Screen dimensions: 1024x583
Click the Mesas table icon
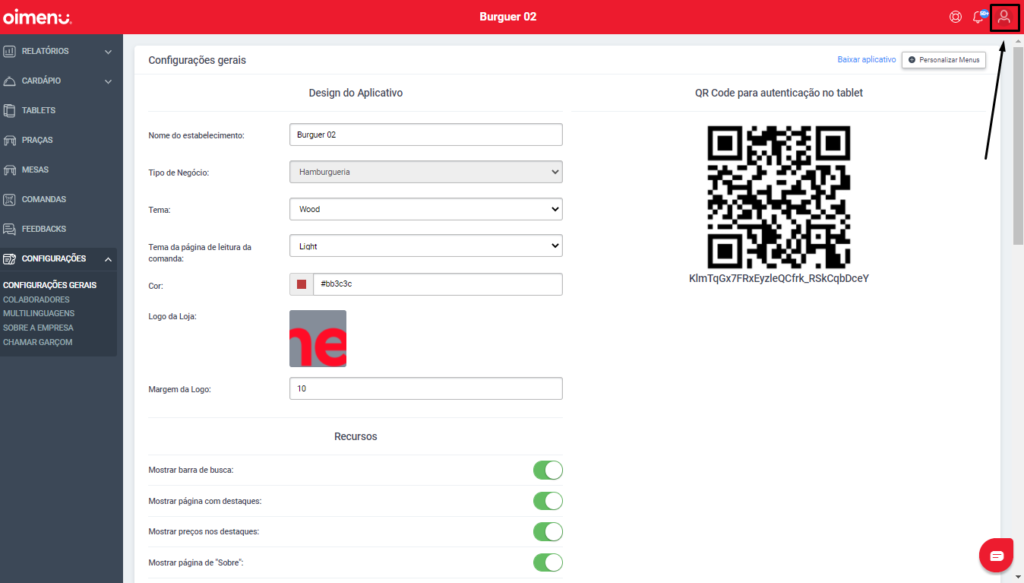9,170
